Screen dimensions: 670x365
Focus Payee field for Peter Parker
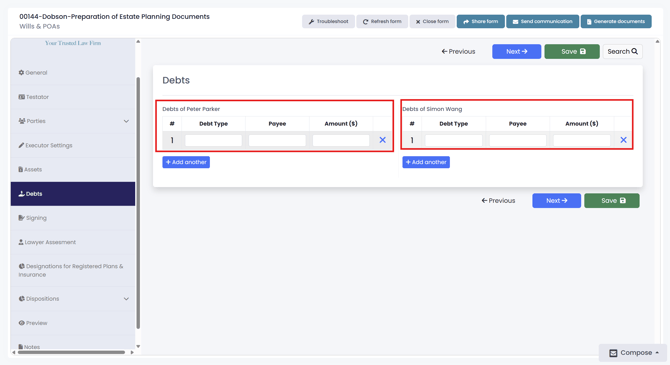(277, 140)
